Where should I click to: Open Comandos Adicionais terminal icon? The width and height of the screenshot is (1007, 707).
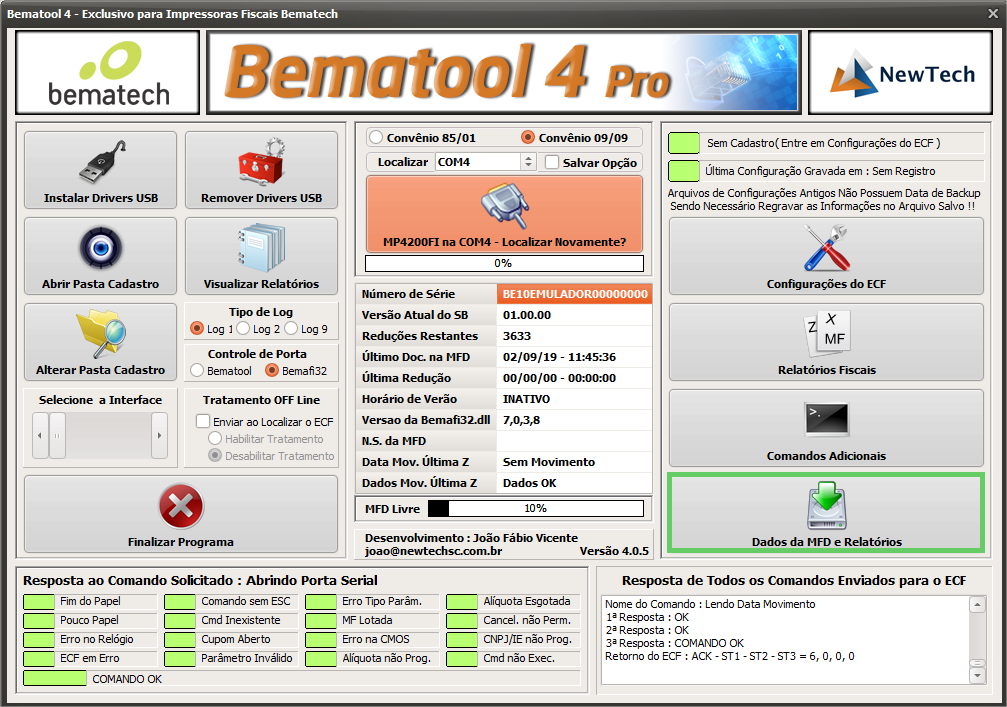pyautogui.click(x=827, y=419)
